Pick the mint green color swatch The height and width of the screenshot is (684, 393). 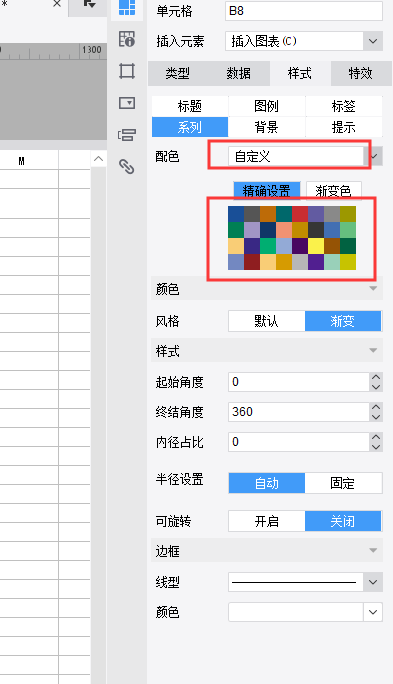[332, 262]
